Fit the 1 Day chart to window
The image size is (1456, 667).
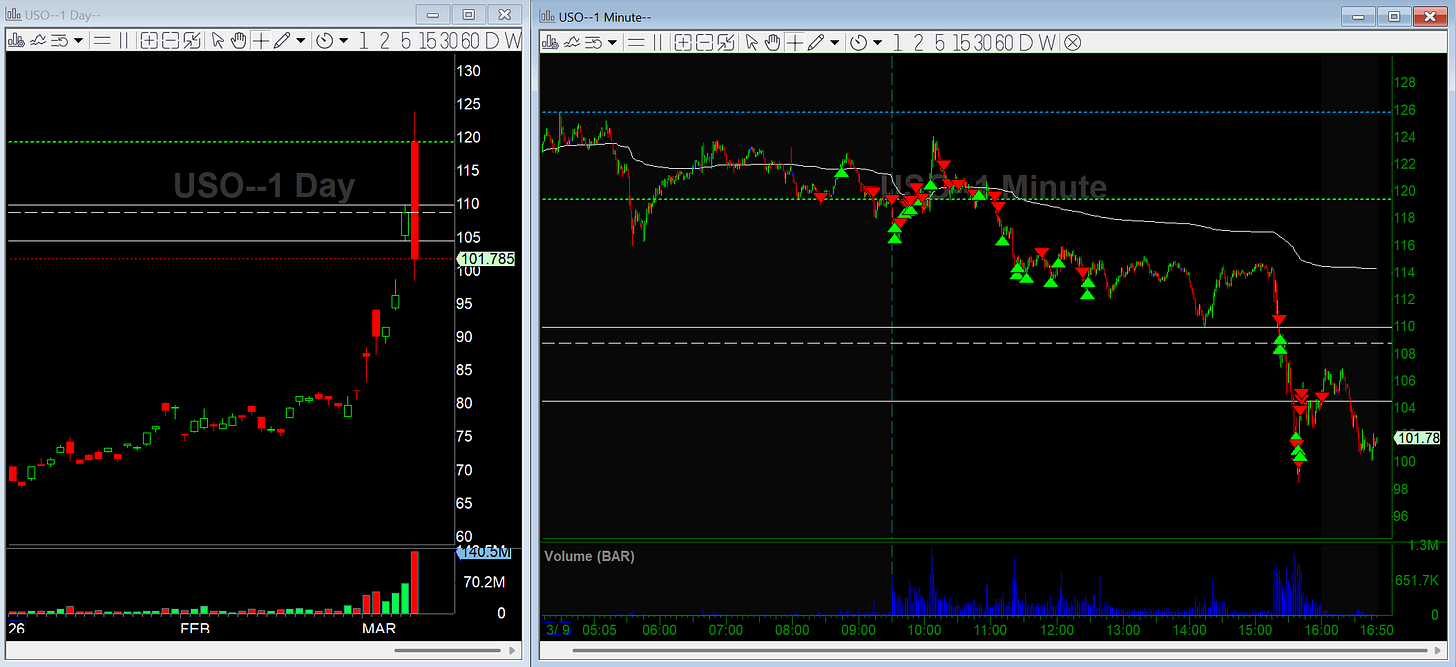click(192, 40)
